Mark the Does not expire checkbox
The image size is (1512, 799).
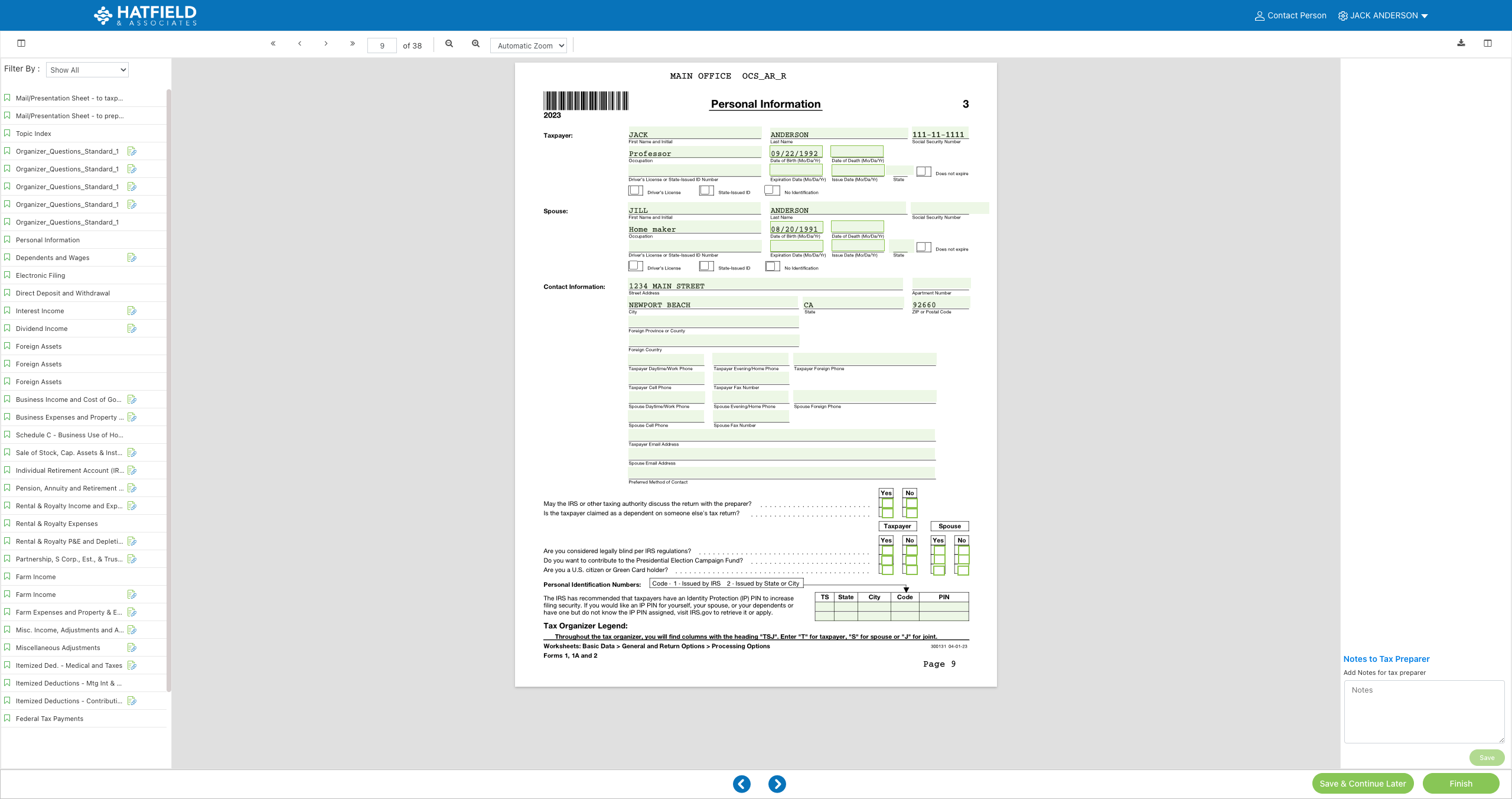point(923,171)
